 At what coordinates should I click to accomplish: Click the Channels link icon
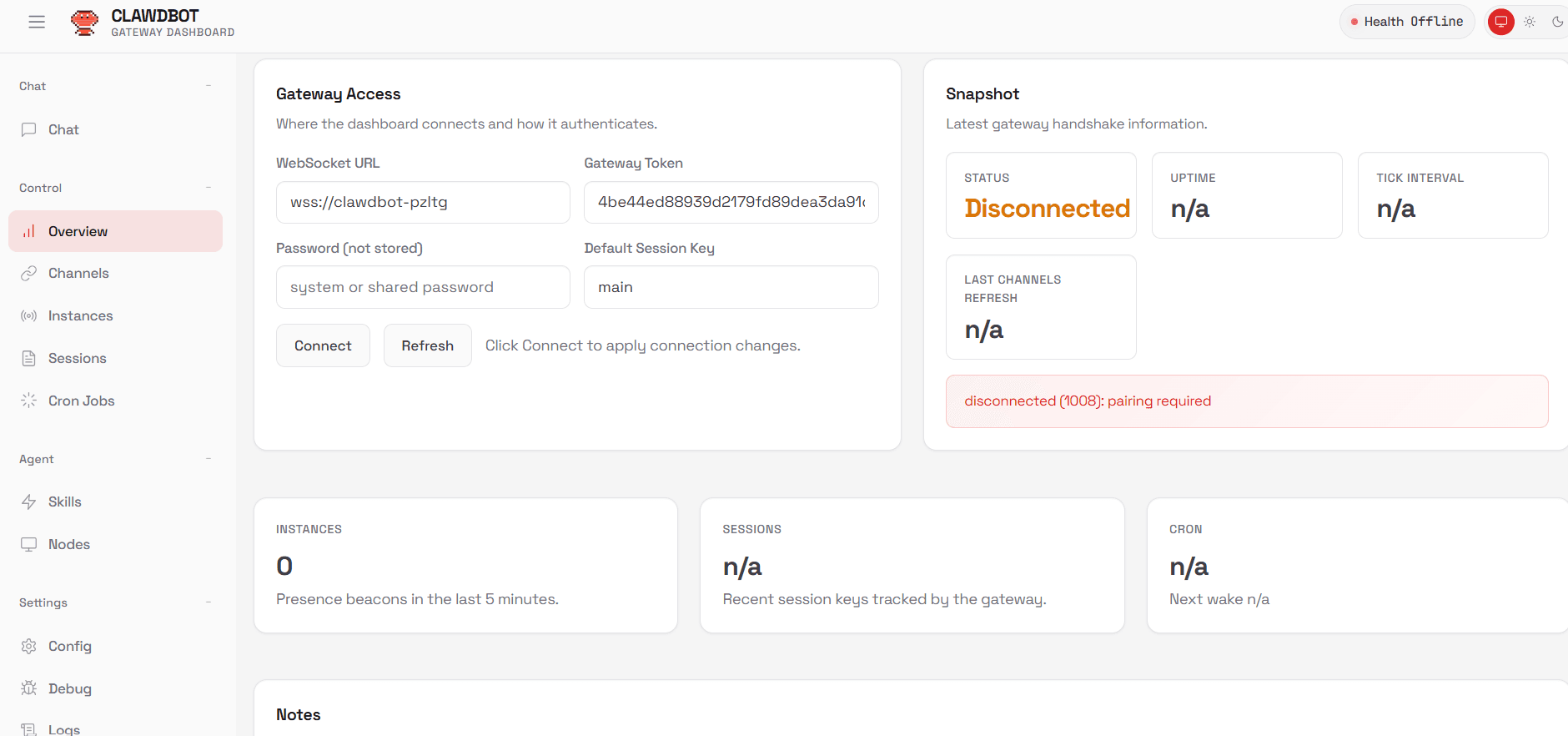pos(29,273)
